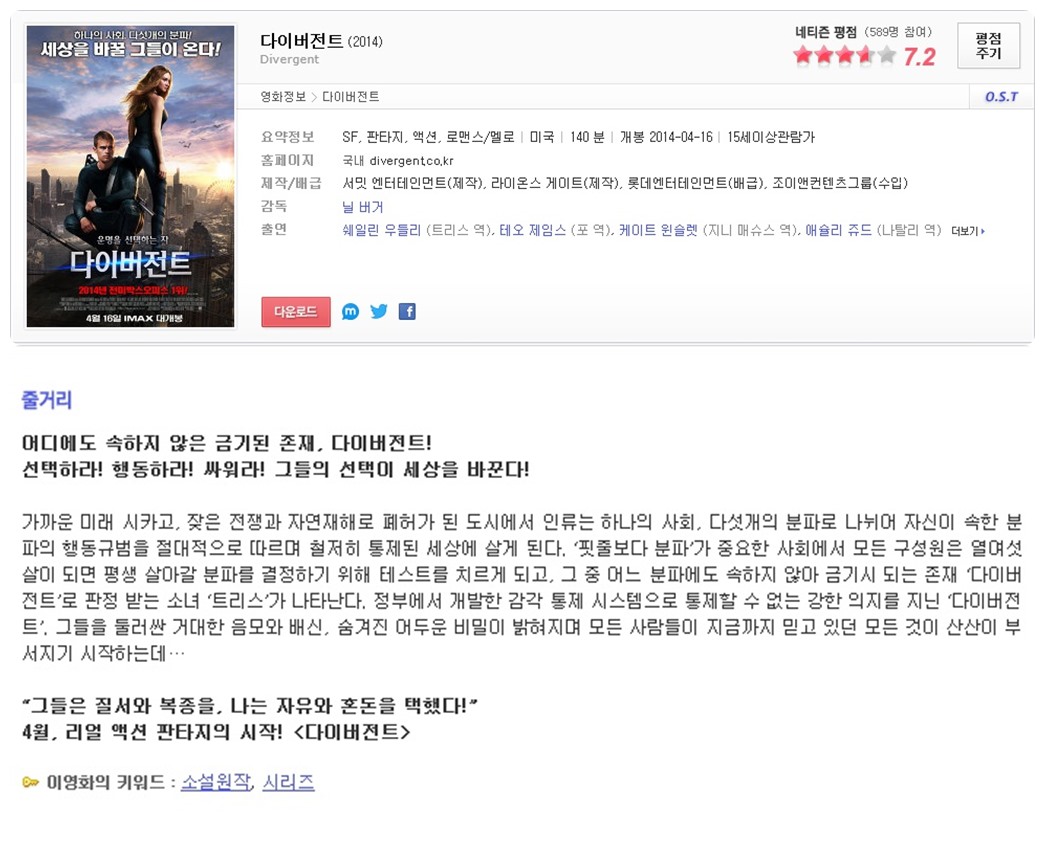Click the 7.2 rating score
The image size is (1045, 841).
920,57
